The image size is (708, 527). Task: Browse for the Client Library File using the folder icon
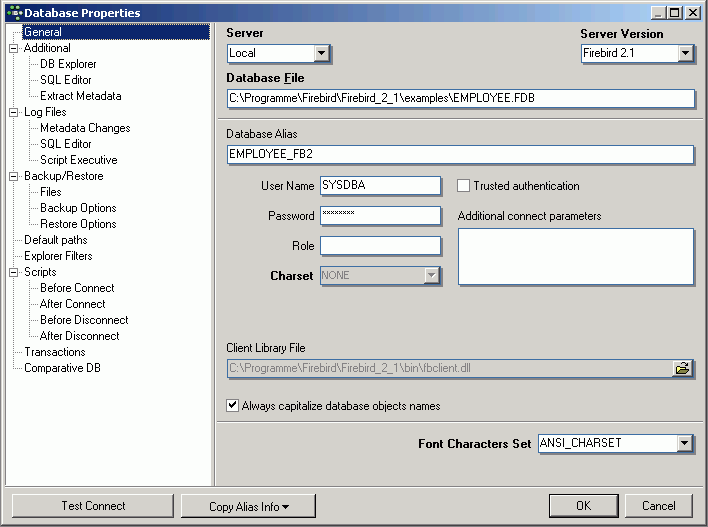click(682, 368)
